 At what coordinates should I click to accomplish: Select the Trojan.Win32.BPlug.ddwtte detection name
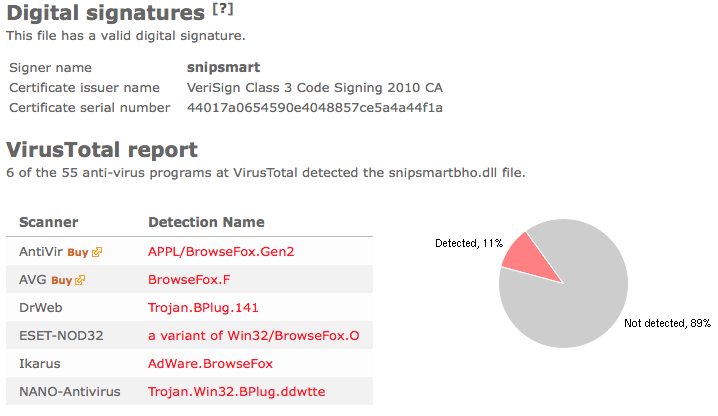(x=236, y=391)
